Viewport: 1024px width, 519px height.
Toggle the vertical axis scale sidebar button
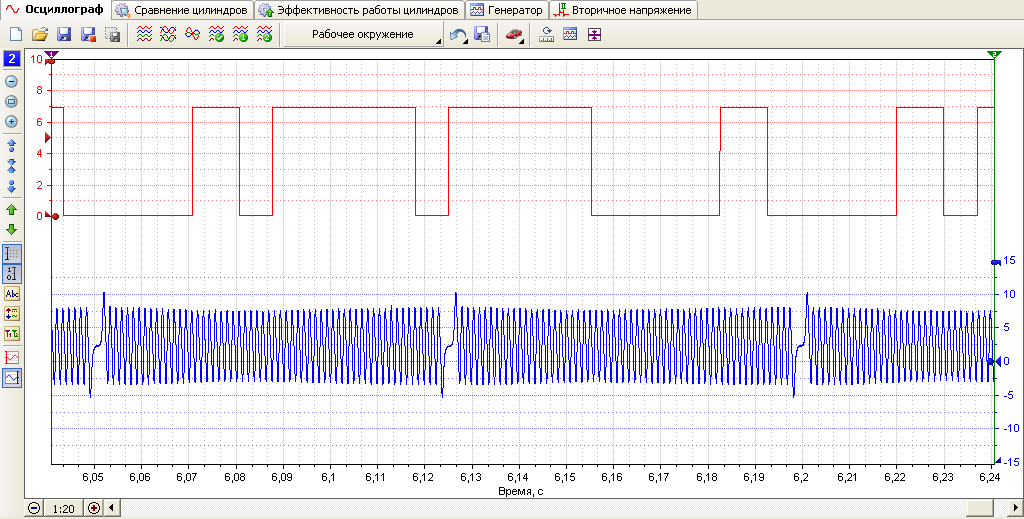(12, 274)
